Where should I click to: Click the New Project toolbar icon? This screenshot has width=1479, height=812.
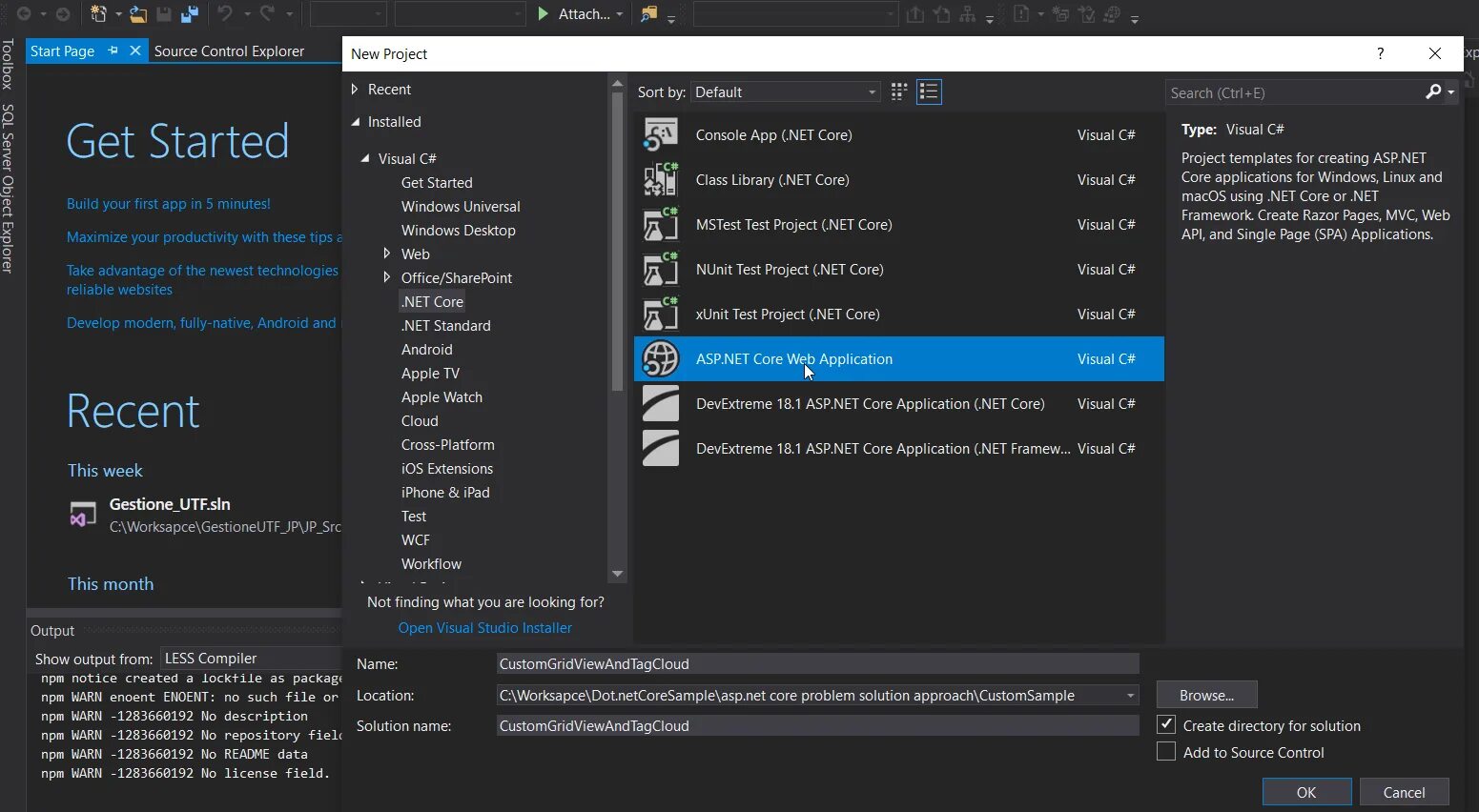pyautogui.click(x=98, y=13)
